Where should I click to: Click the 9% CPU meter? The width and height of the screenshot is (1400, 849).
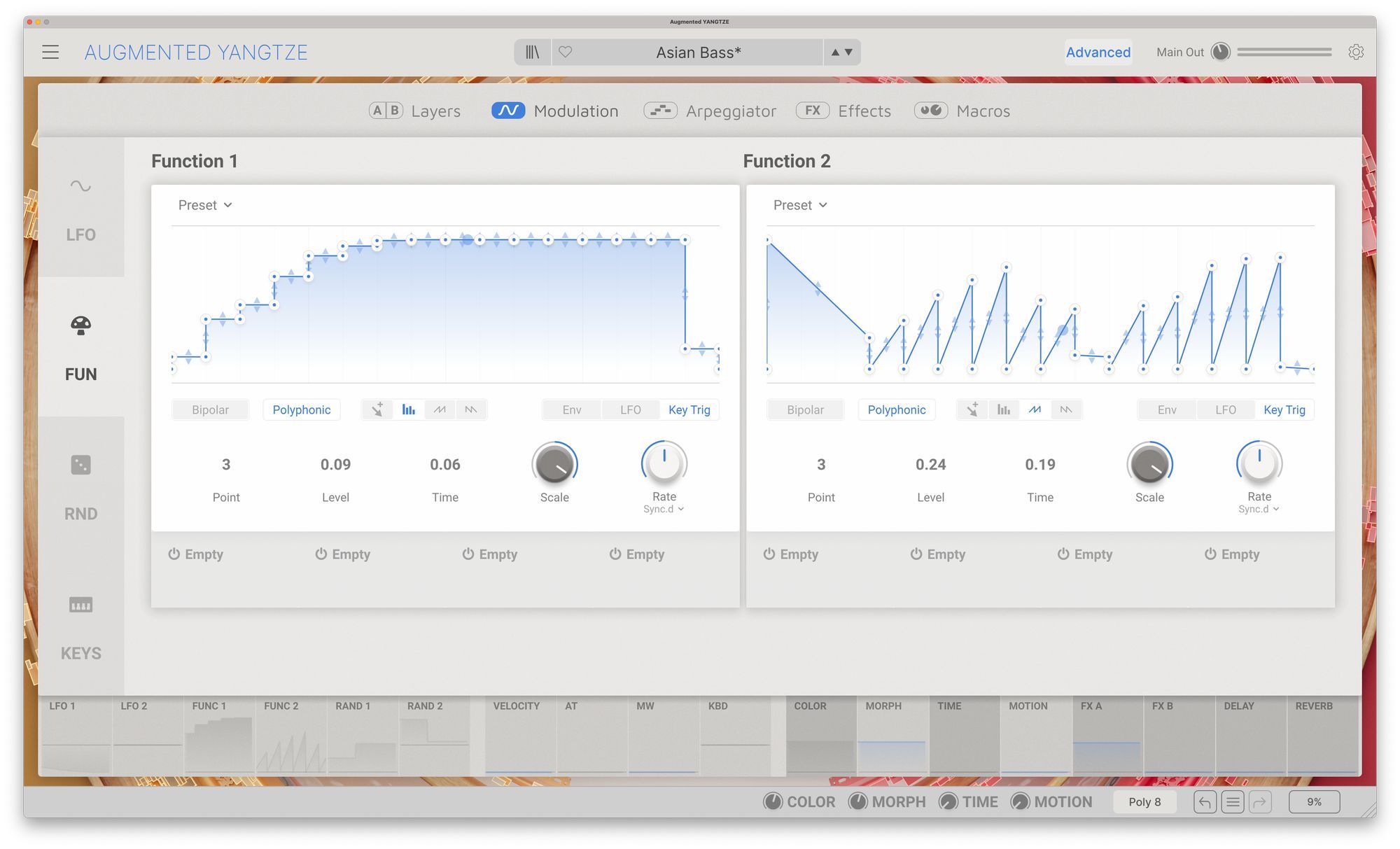[1314, 802]
